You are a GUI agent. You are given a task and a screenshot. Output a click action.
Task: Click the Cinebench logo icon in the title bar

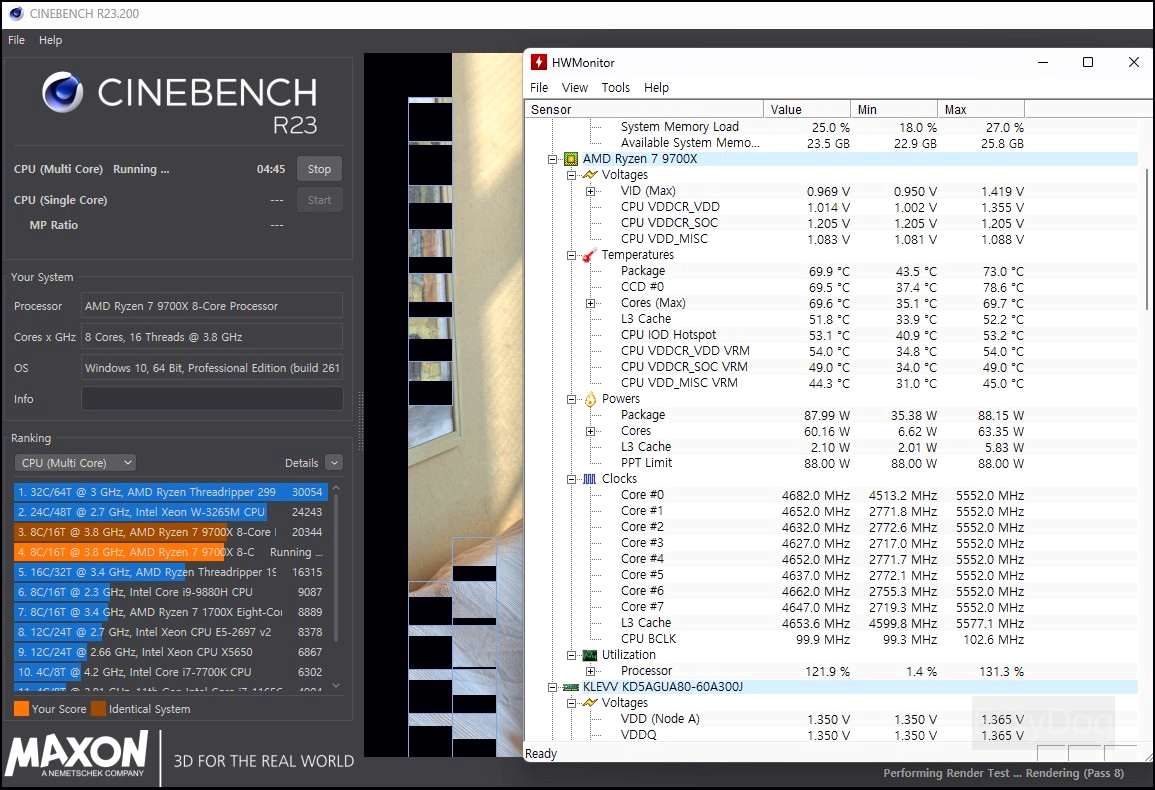pos(16,13)
